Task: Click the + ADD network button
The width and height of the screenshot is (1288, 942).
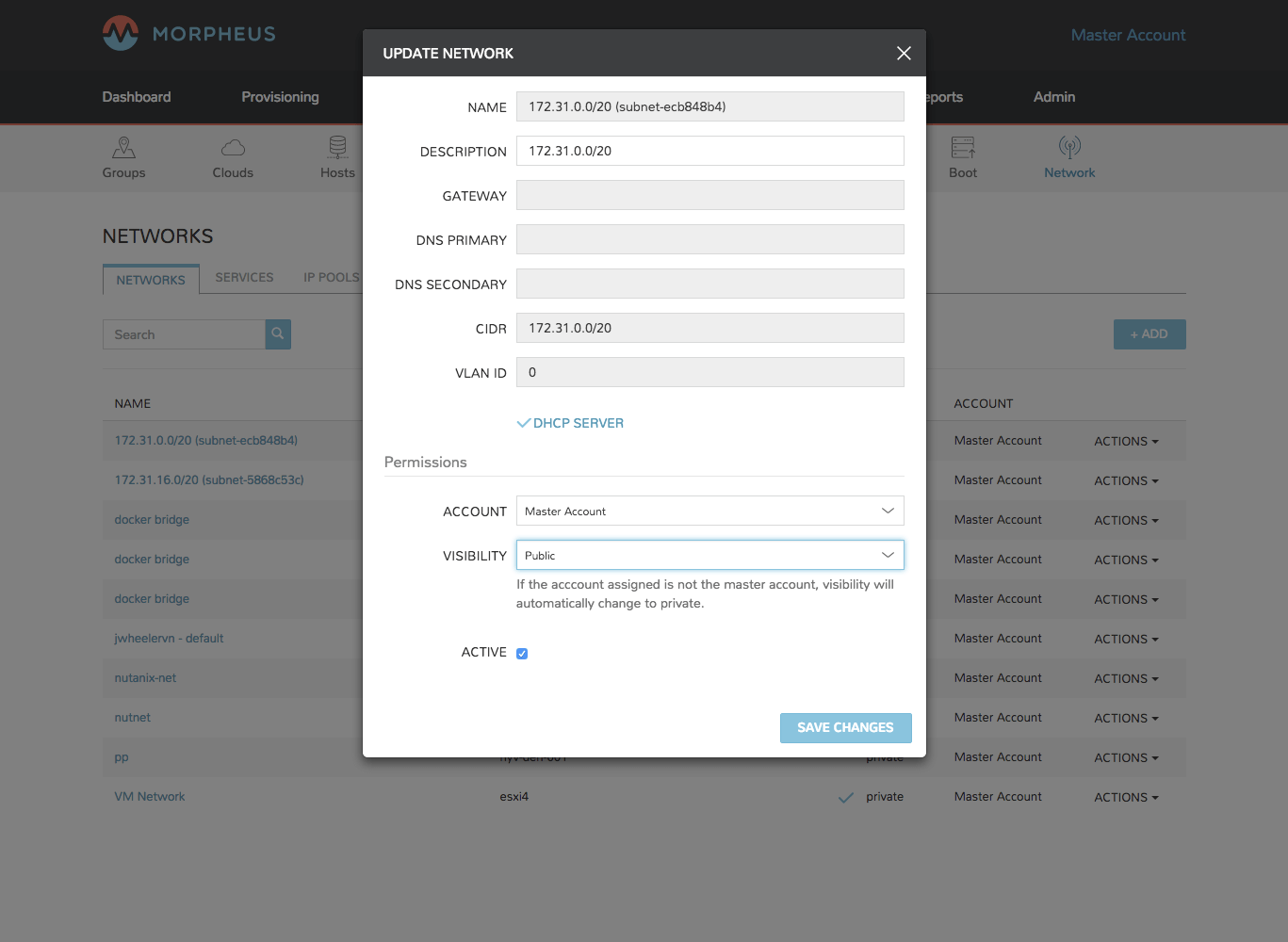Action: [1149, 334]
